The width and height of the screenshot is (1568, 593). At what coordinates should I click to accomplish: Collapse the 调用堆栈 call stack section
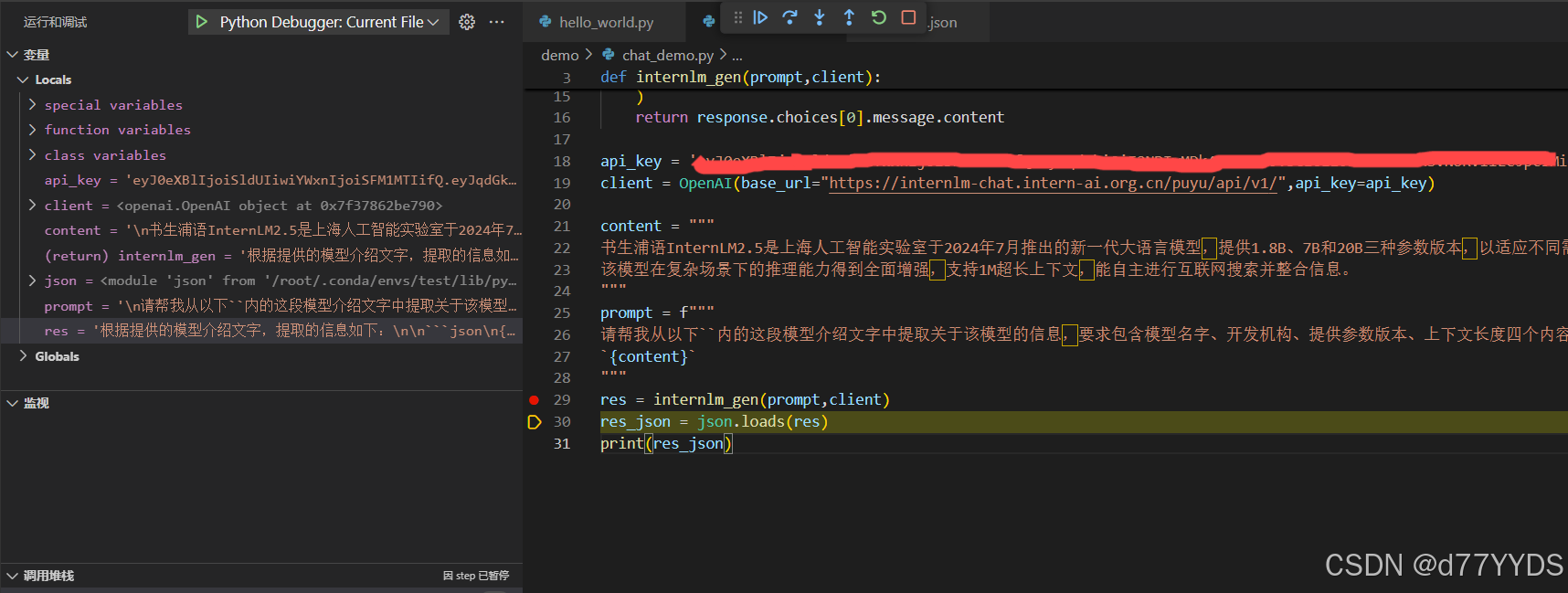click(13, 576)
